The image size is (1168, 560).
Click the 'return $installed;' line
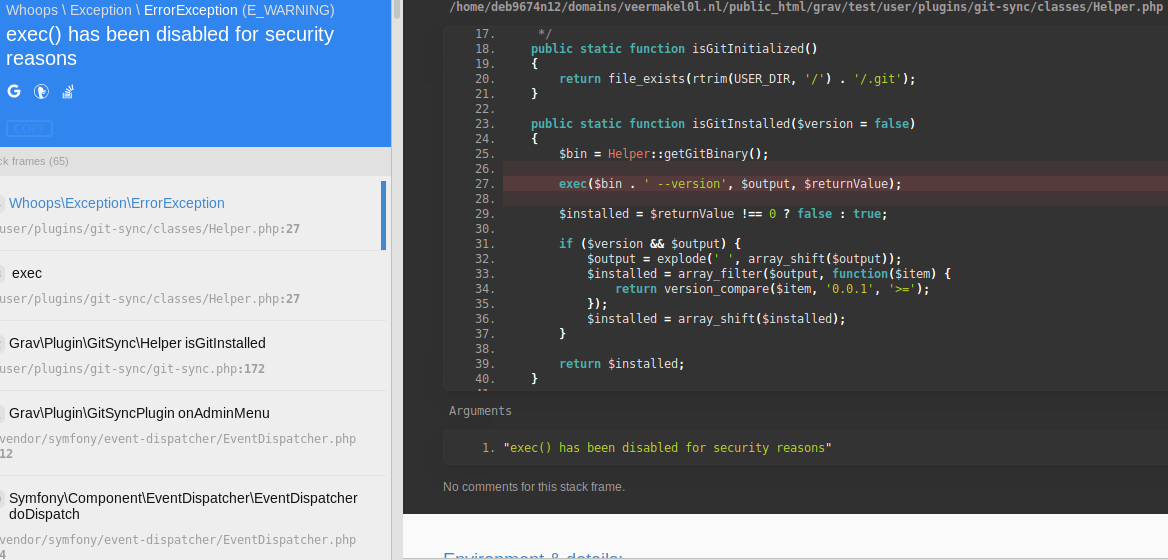[621, 363]
